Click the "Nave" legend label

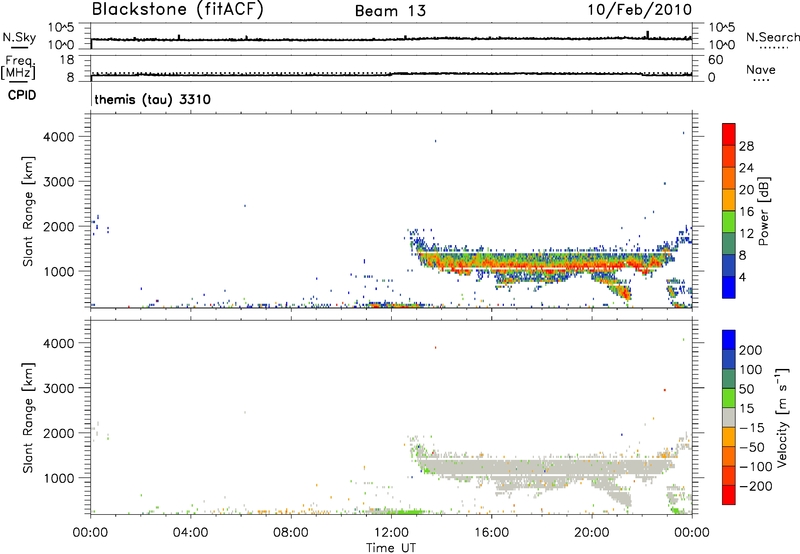coord(760,69)
